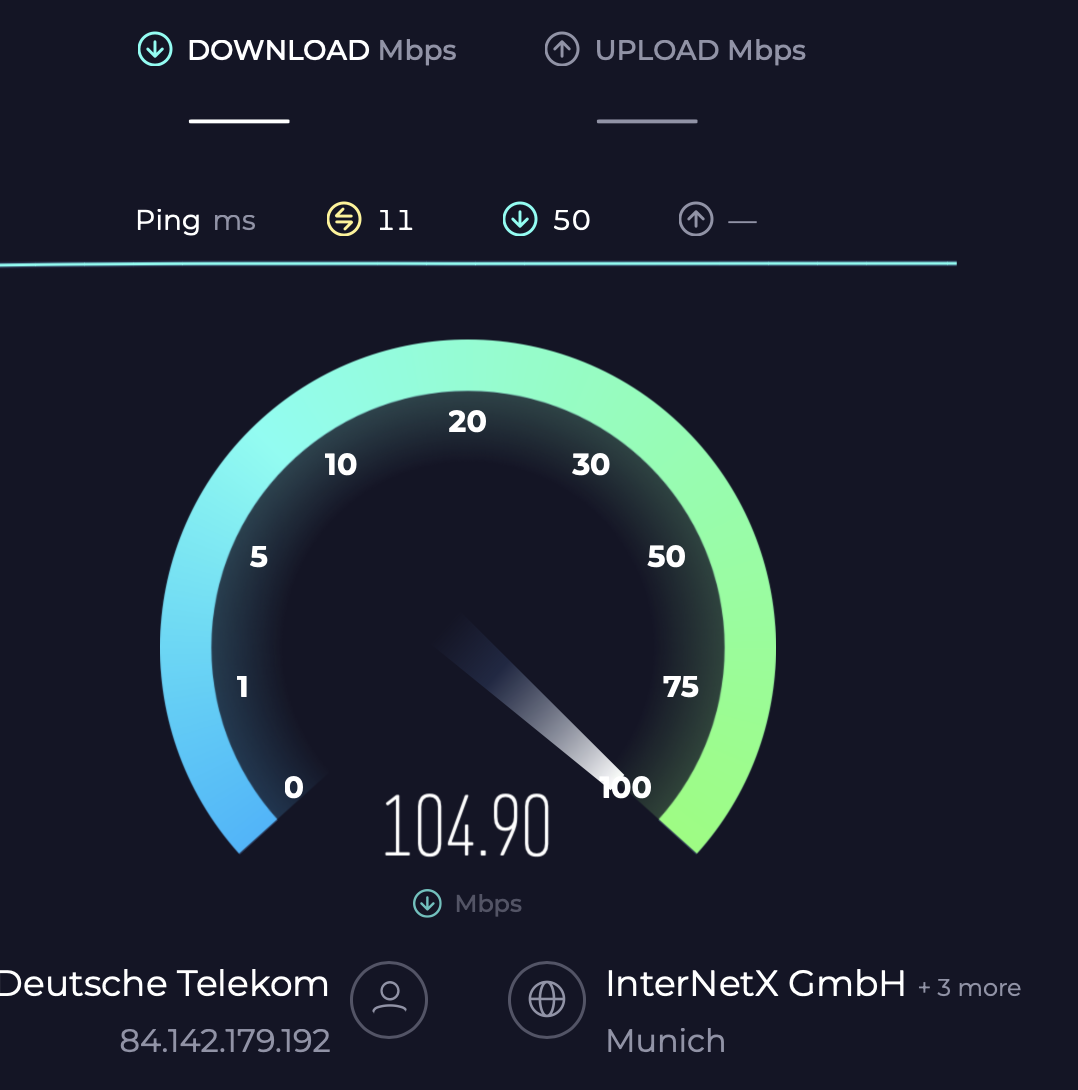Open the InterNetX GmbH server name
The image size is (1078, 1090).
coord(756,984)
